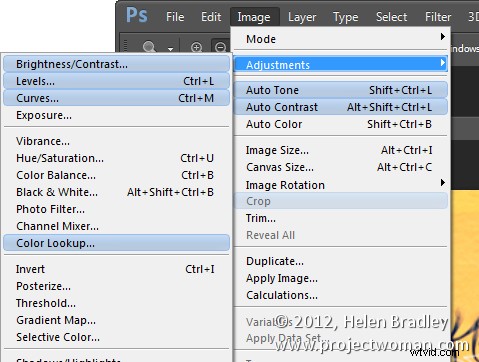This screenshot has width=479, height=362.
Task: Open the Filter menu
Action: 438,17
